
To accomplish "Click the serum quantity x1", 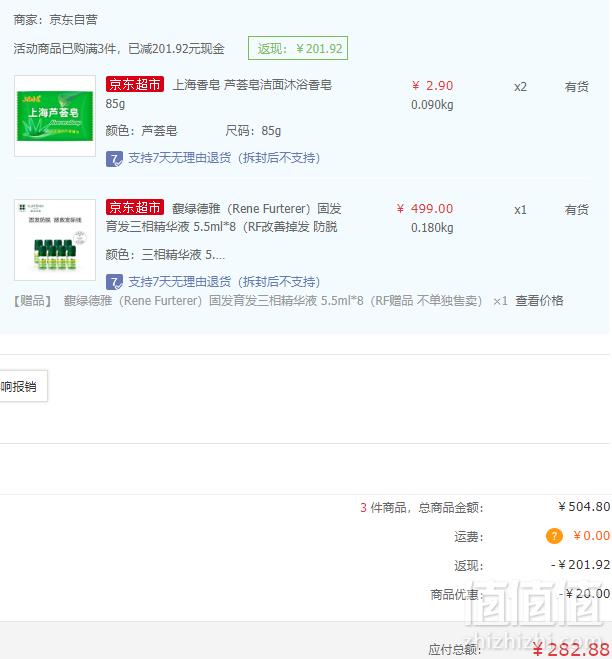I will (x=520, y=210).
